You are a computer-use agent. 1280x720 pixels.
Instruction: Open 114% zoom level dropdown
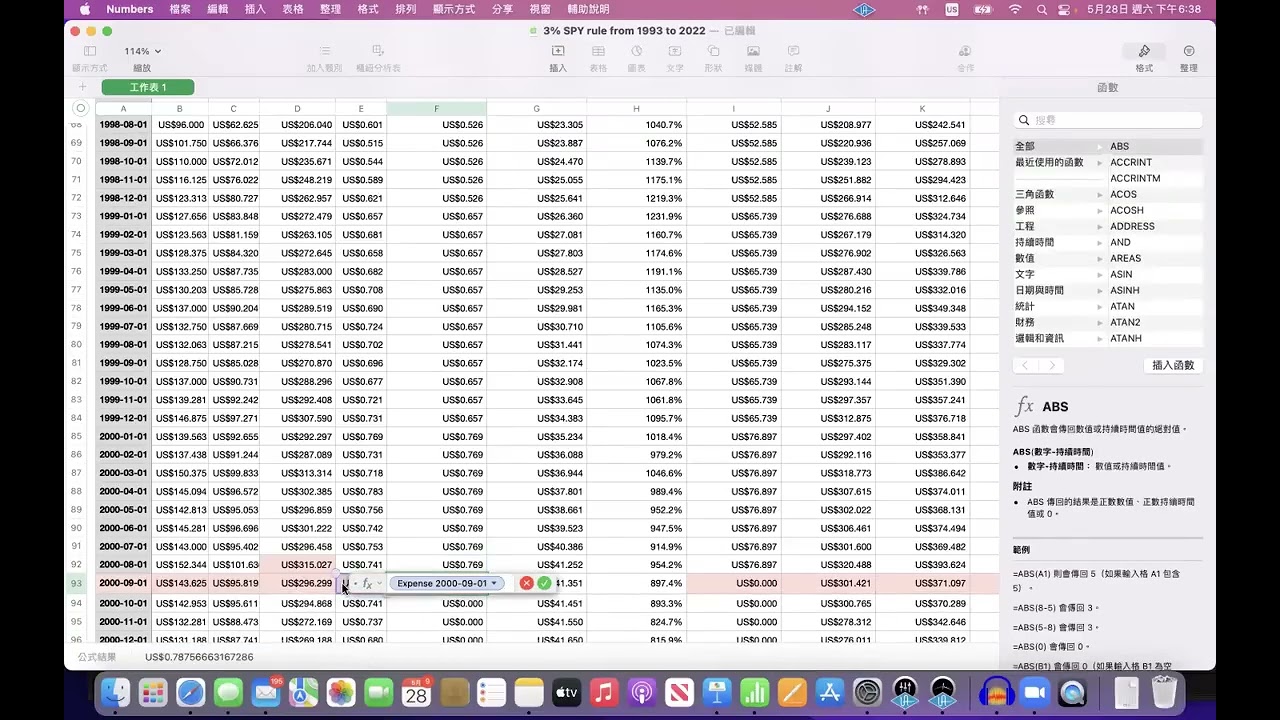pos(142,51)
